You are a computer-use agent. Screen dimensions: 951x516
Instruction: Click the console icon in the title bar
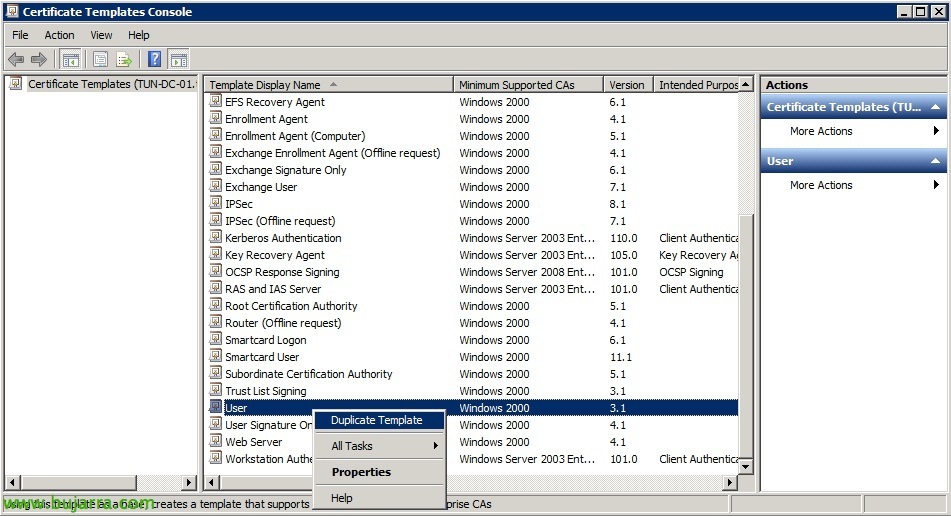point(12,11)
